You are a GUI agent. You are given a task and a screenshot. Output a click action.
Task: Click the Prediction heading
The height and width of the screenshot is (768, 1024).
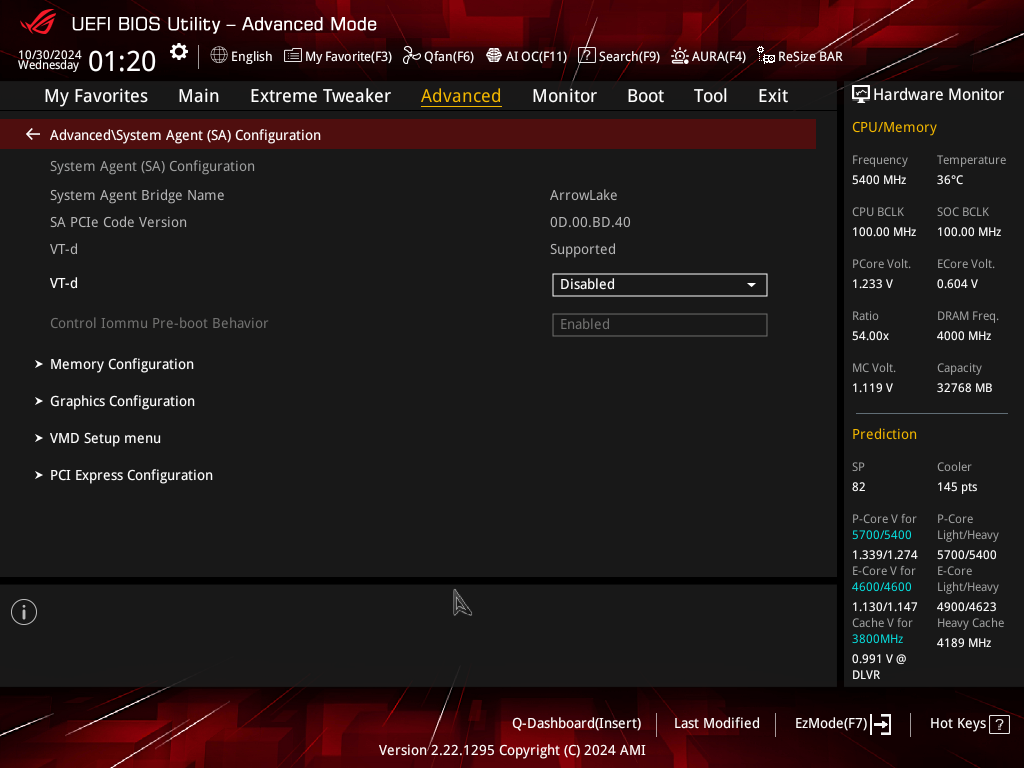coord(884,434)
